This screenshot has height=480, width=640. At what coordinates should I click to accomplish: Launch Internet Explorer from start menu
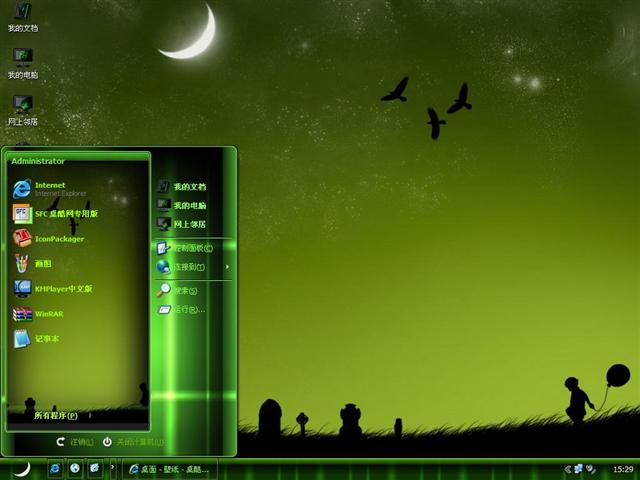(50, 189)
